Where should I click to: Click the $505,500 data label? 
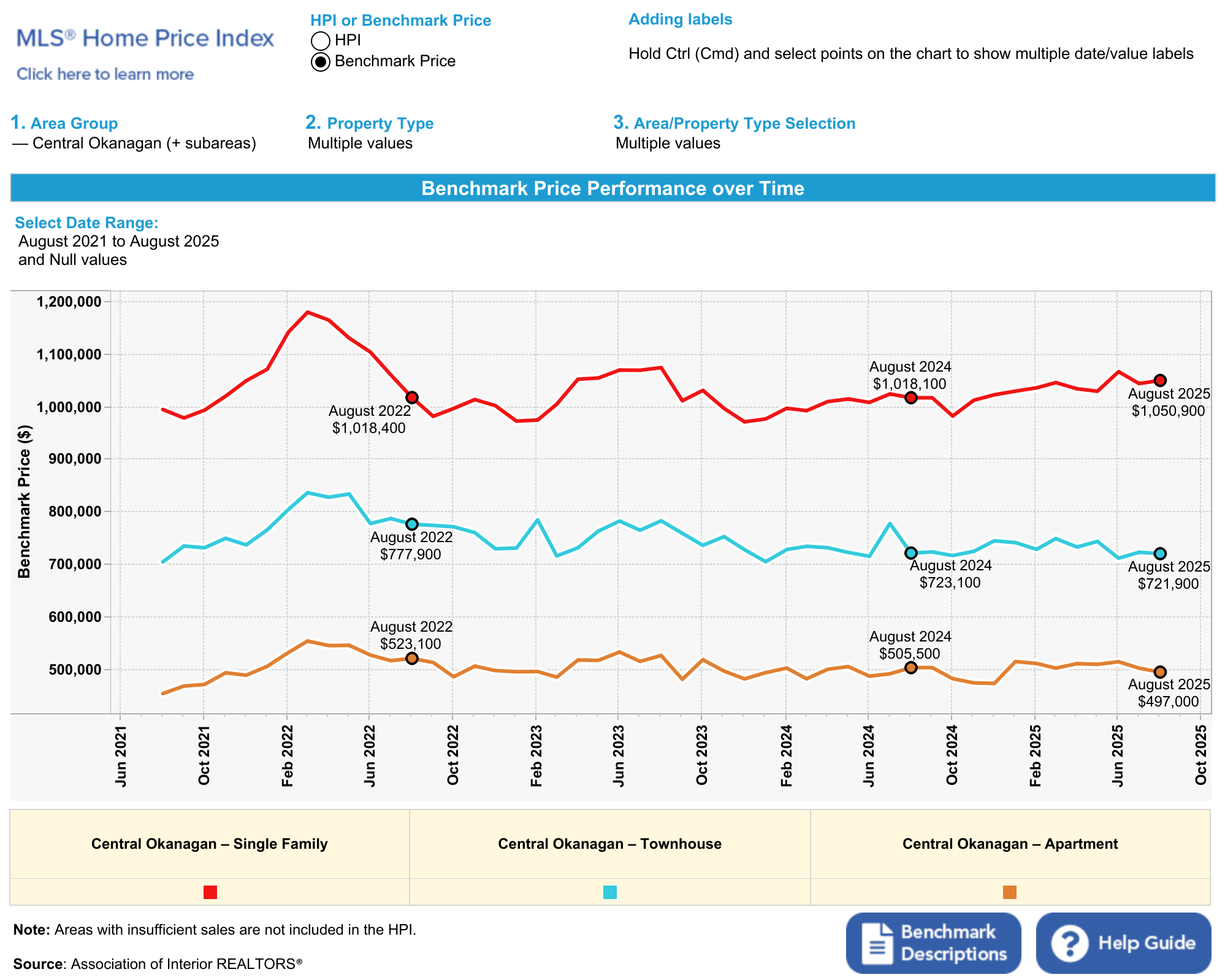coord(910,654)
